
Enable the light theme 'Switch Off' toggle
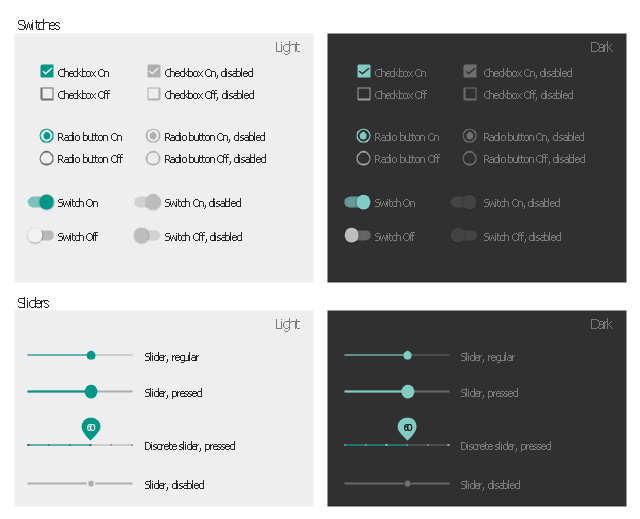pyautogui.click(x=40, y=236)
